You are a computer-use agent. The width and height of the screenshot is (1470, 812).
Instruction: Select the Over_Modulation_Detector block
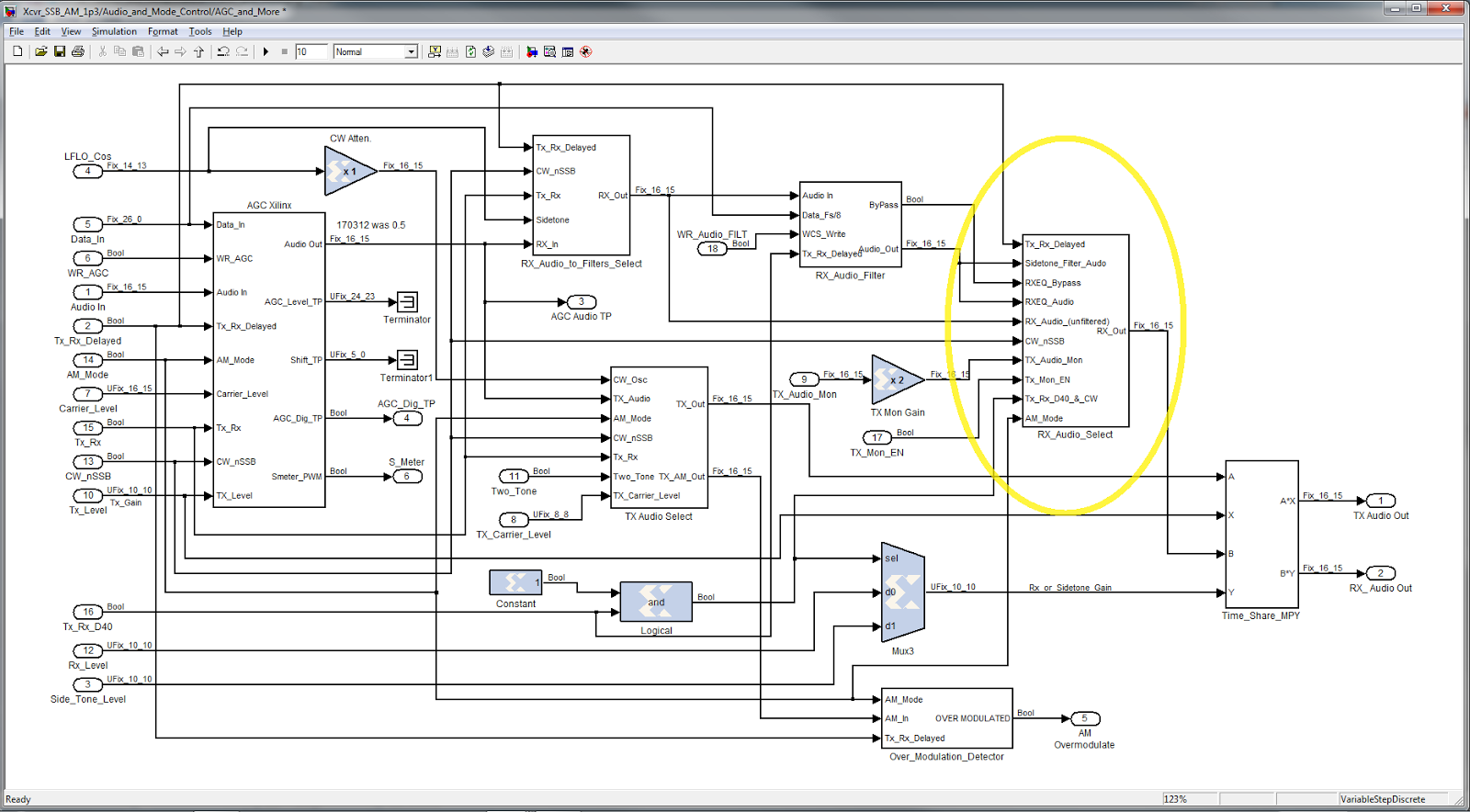(x=947, y=718)
